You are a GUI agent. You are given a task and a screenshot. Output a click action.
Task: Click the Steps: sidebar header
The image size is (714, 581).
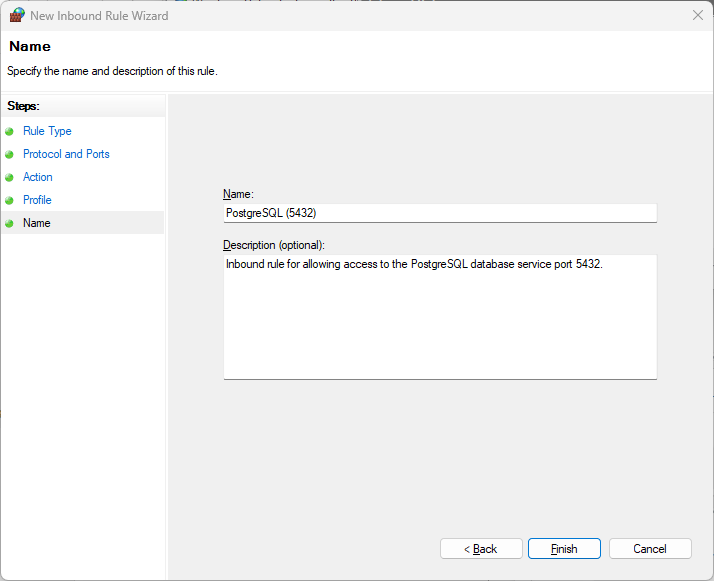pyautogui.click(x=23, y=106)
